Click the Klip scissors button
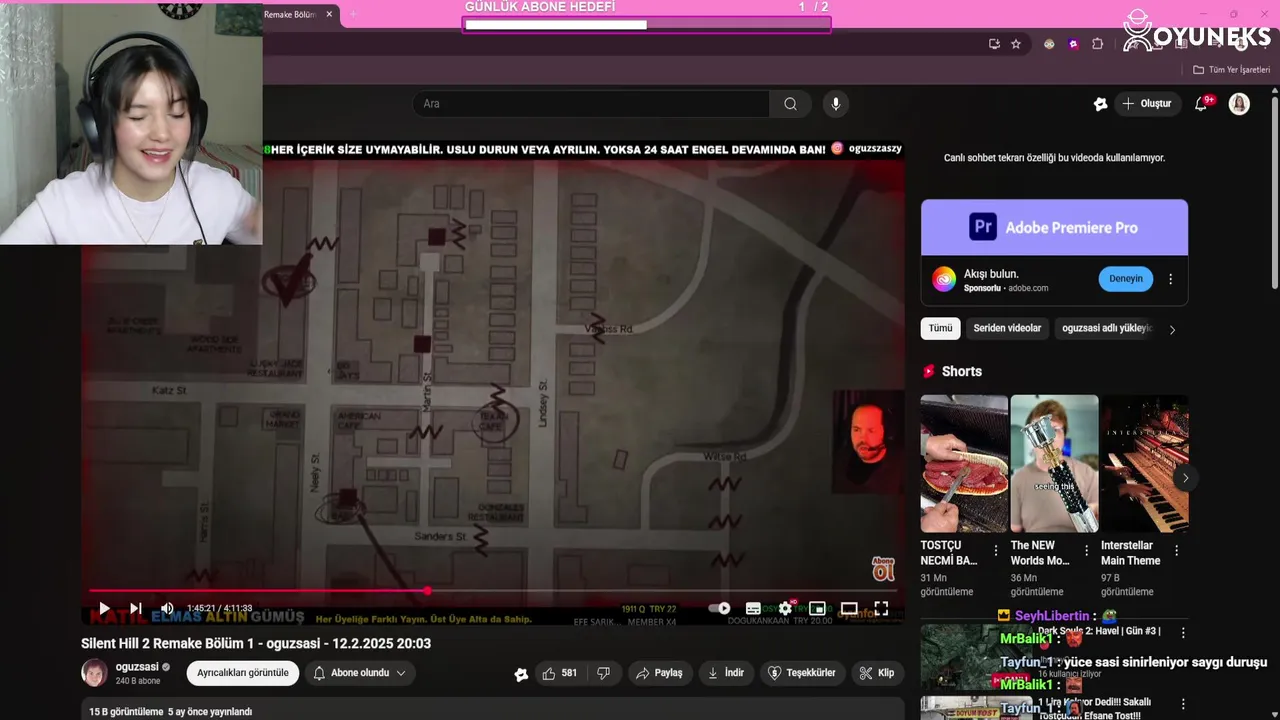Image resolution: width=1280 pixels, height=720 pixels. point(878,673)
